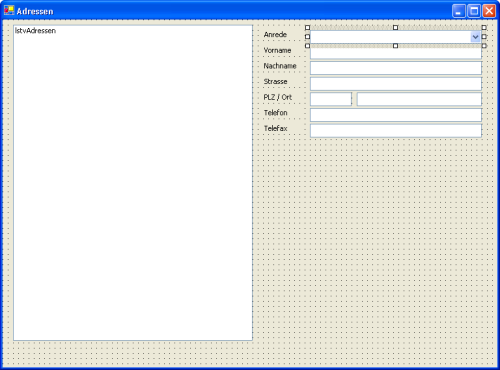Maximize the Adressen window
Image resolution: width=500 pixels, height=370 pixels.
click(474, 11)
